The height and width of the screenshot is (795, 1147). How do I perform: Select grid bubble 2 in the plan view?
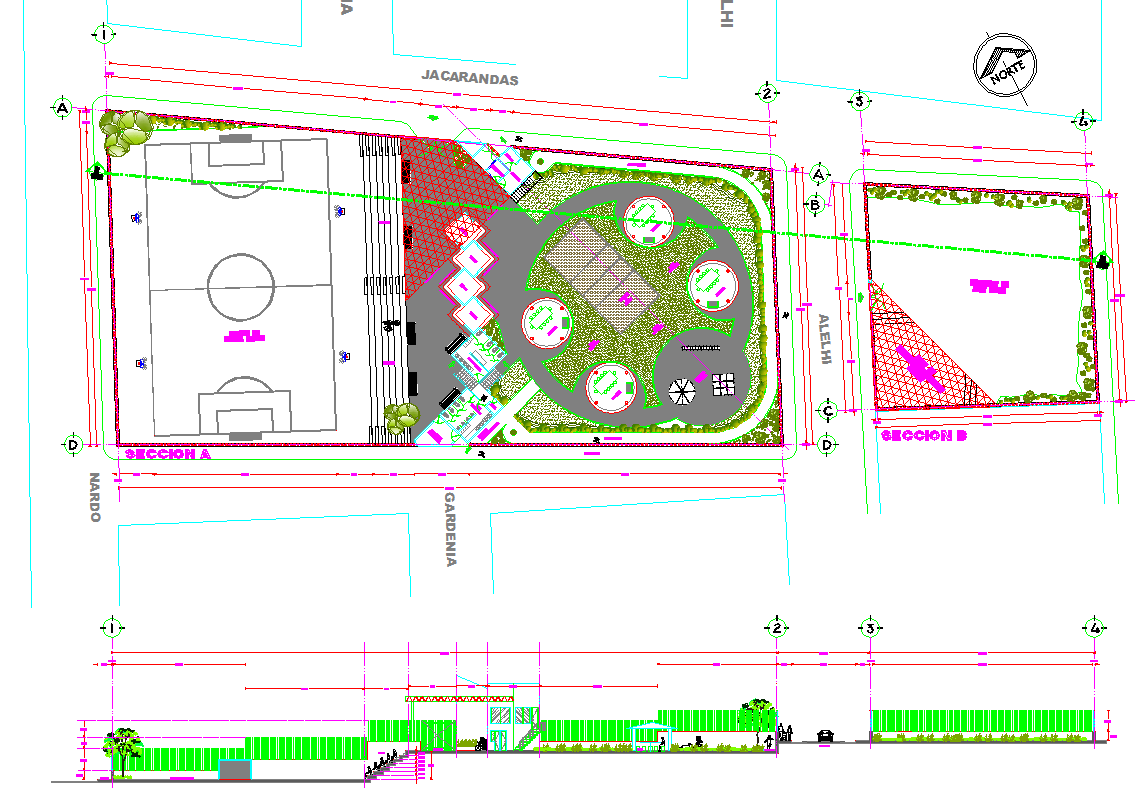(x=767, y=93)
